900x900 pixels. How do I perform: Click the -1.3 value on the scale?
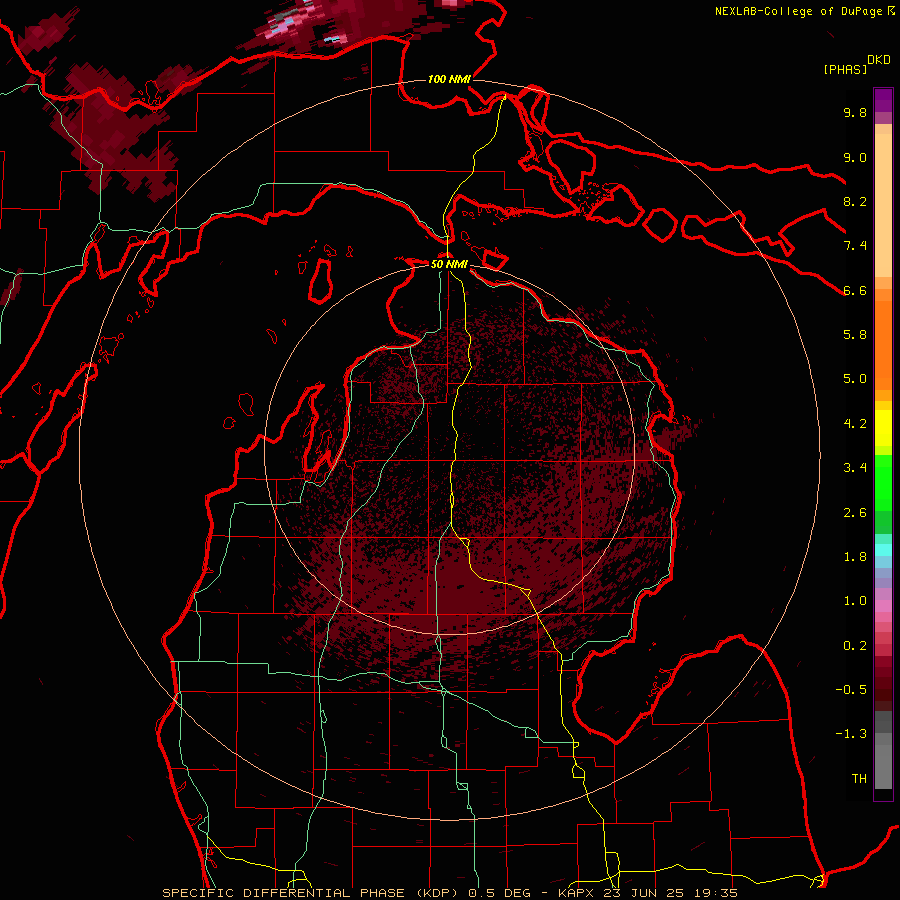pos(851,734)
